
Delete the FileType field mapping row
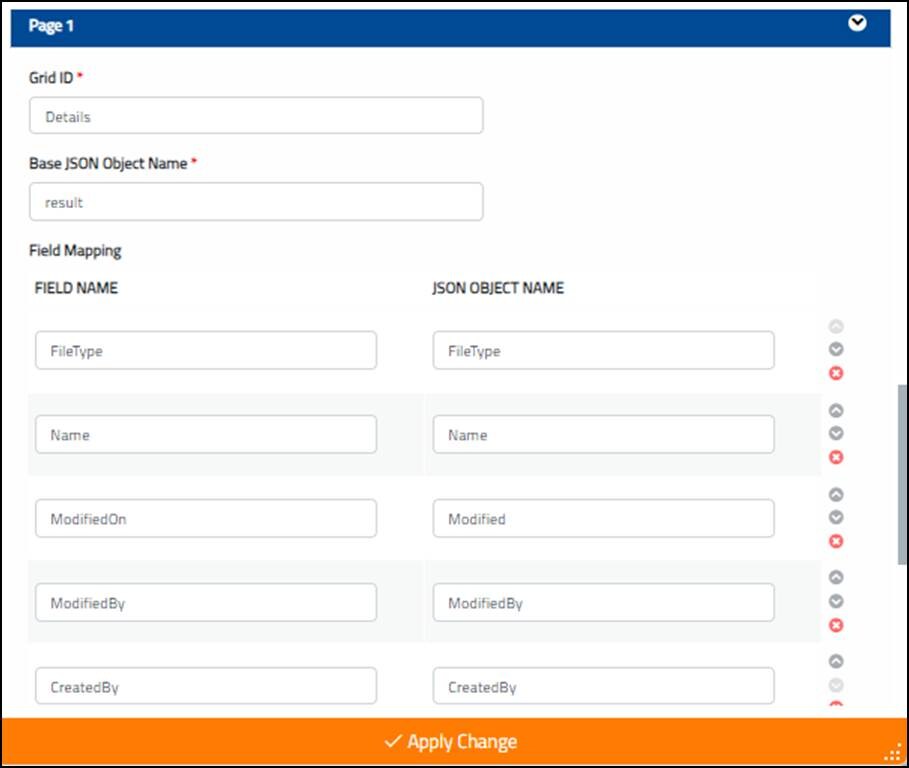pyautogui.click(x=836, y=373)
